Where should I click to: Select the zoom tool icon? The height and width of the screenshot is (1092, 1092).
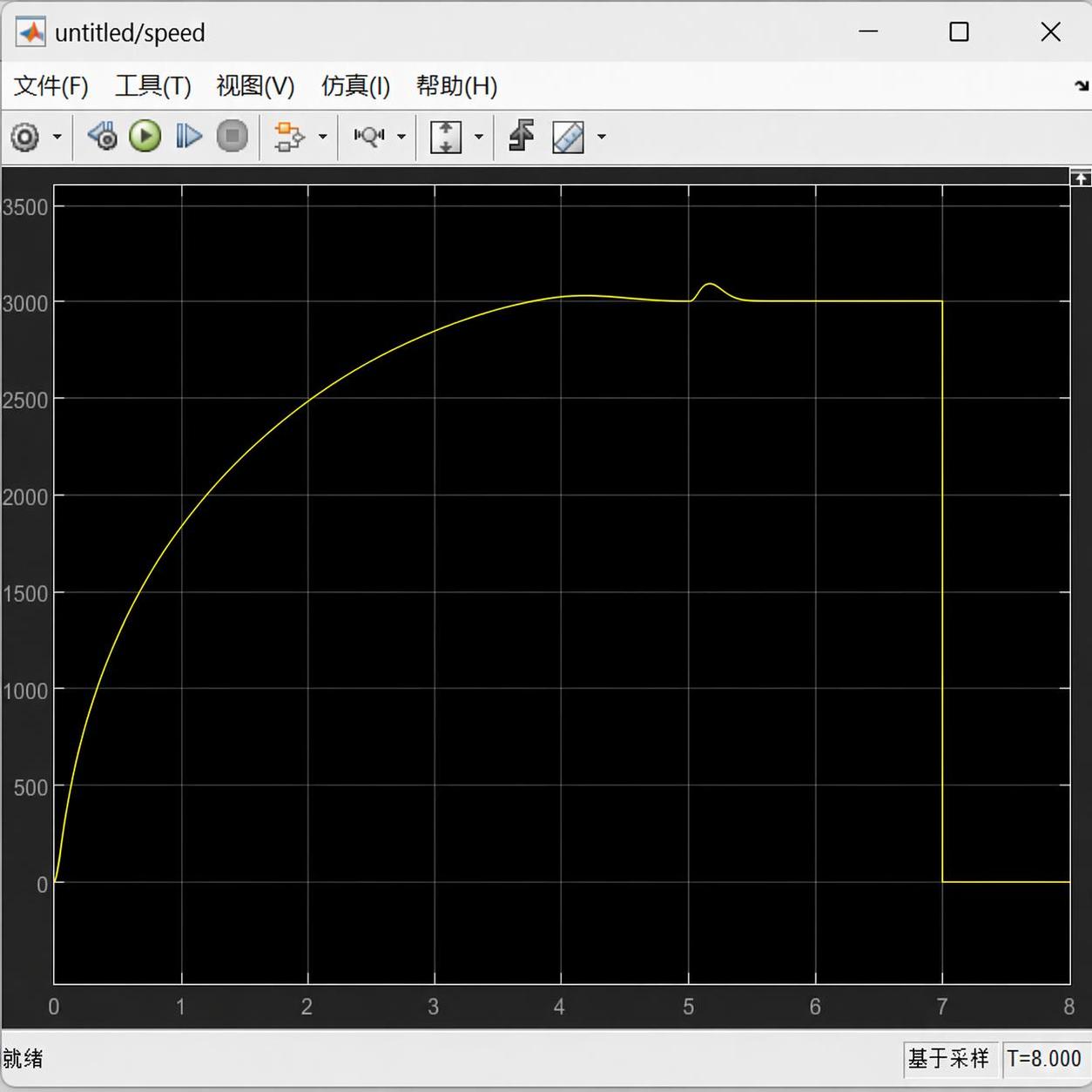pyautogui.click(x=369, y=137)
